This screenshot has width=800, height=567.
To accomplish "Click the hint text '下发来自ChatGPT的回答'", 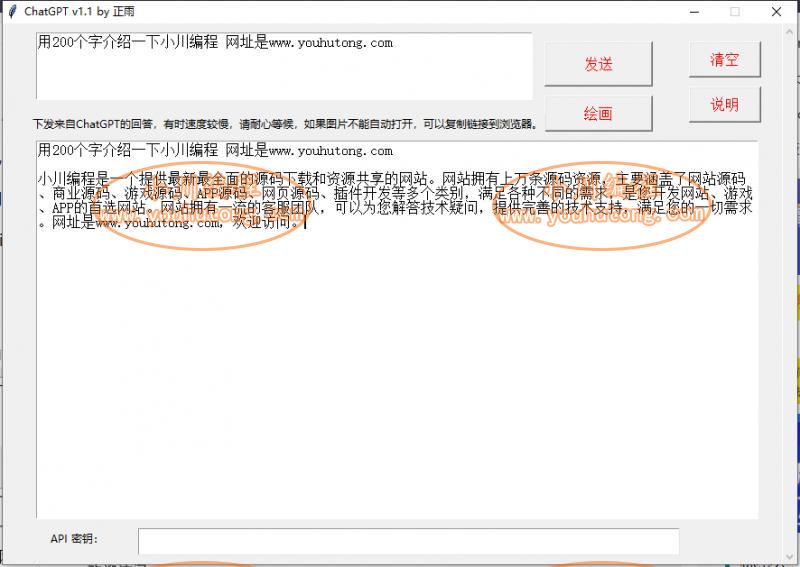I will coord(92,124).
